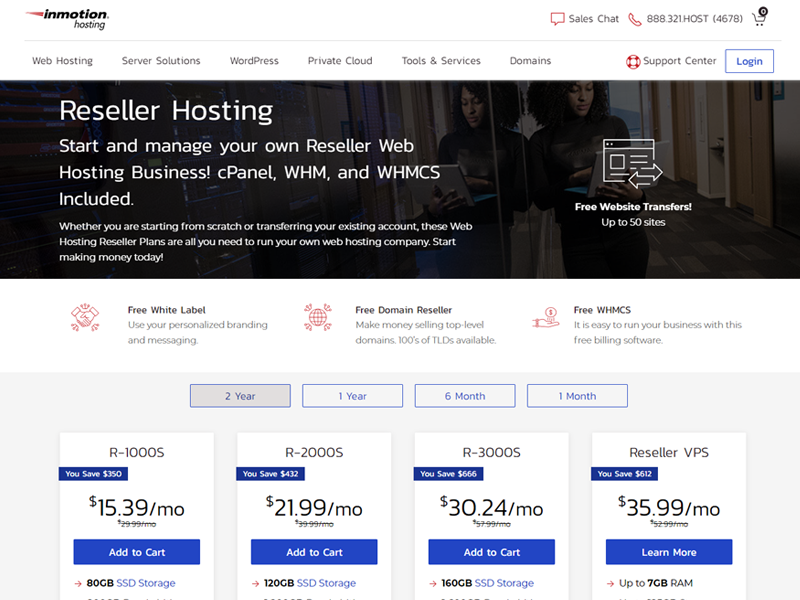
Task: Click Learn More for Reseller VPS
Action: [669, 552]
